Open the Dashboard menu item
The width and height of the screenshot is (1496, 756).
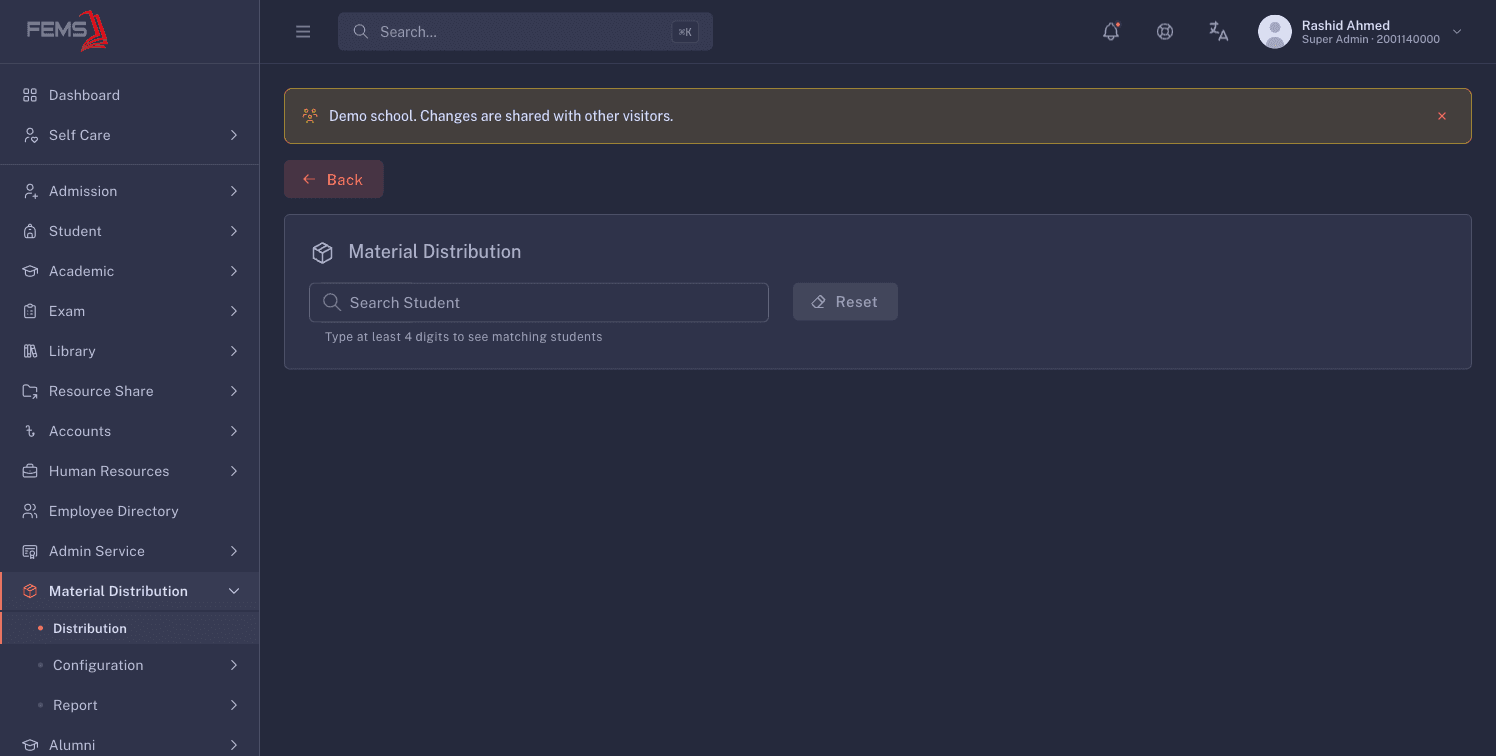tap(130, 95)
